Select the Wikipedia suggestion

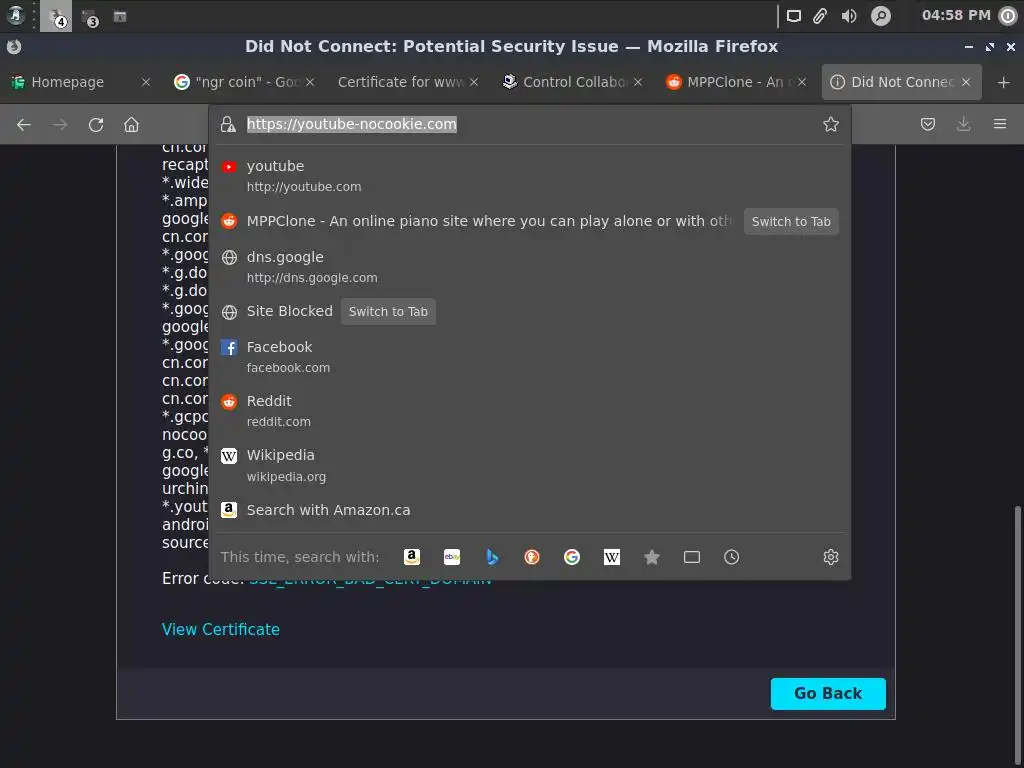[530, 465]
